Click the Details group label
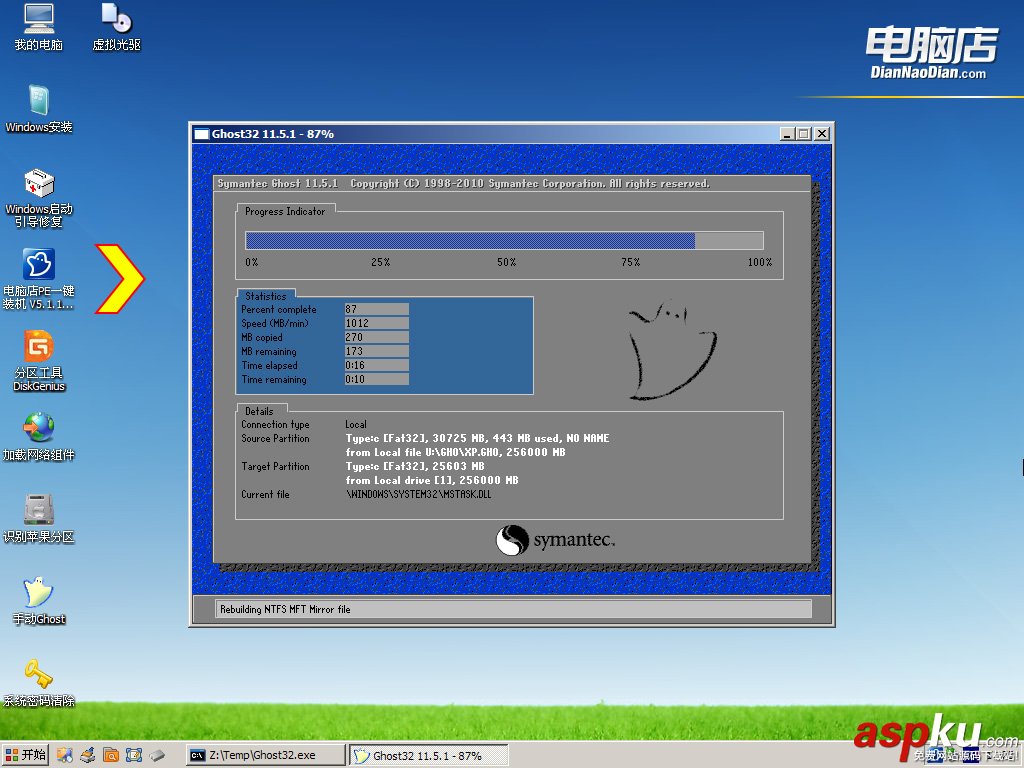Screen dimensions: 1024x768 (x=259, y=411)
